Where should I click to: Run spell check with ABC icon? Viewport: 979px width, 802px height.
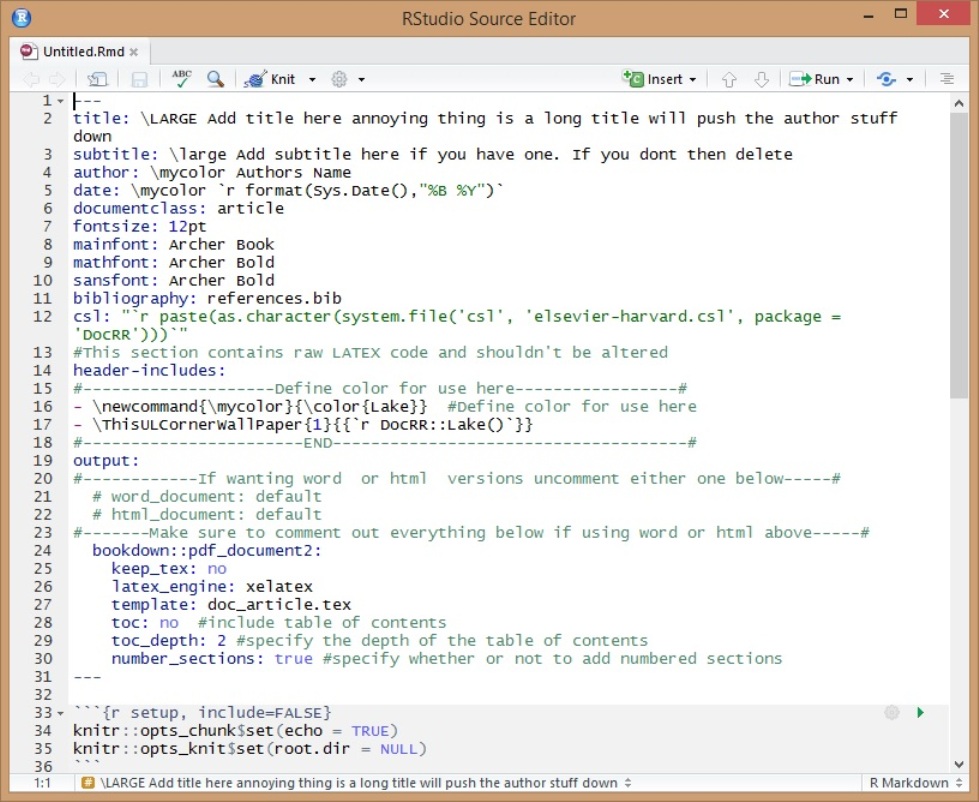[182, 79]
